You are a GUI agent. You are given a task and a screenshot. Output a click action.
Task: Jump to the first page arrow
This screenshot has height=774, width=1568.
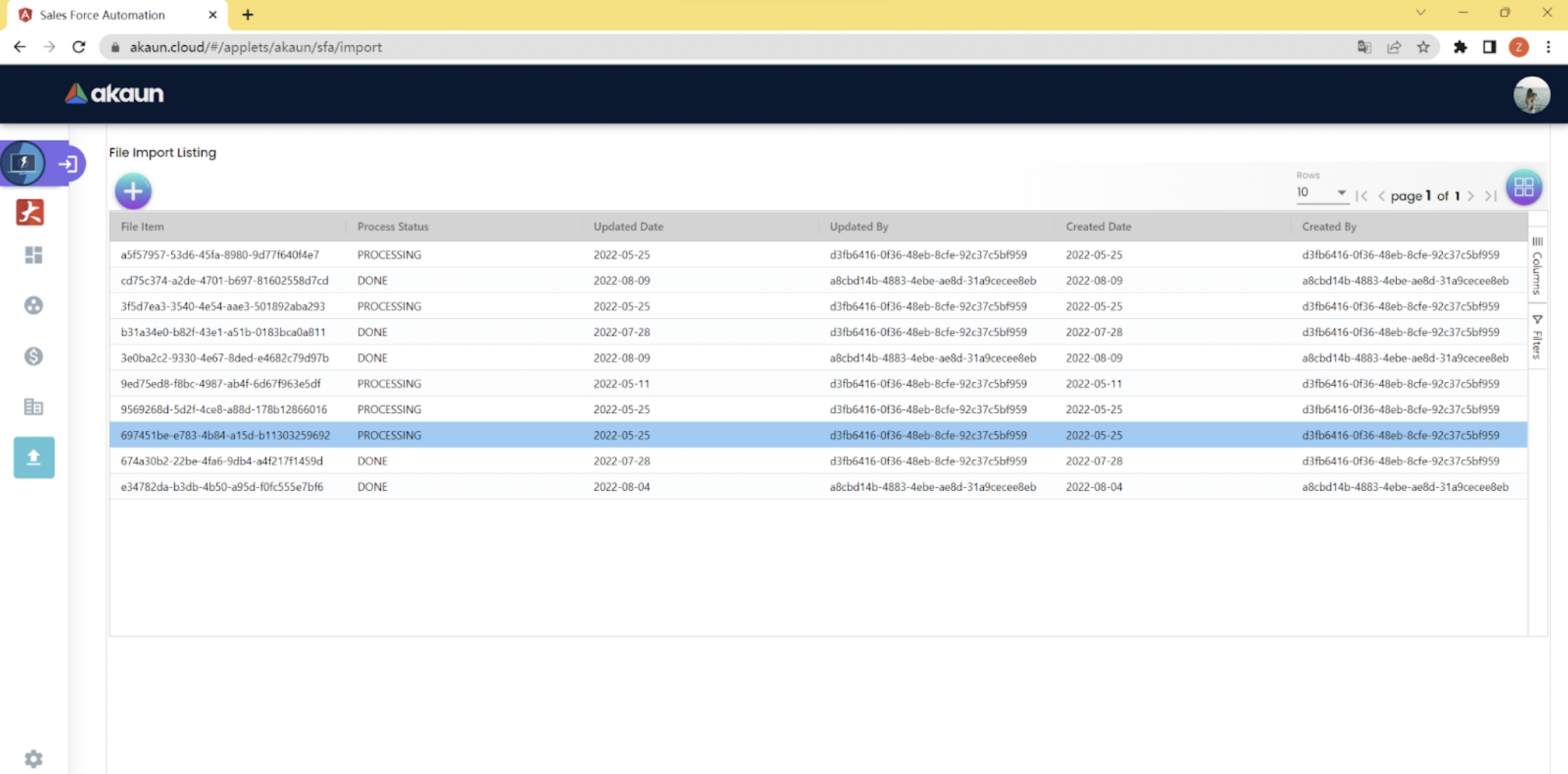pyautogui.click(x=1362, y=196)
